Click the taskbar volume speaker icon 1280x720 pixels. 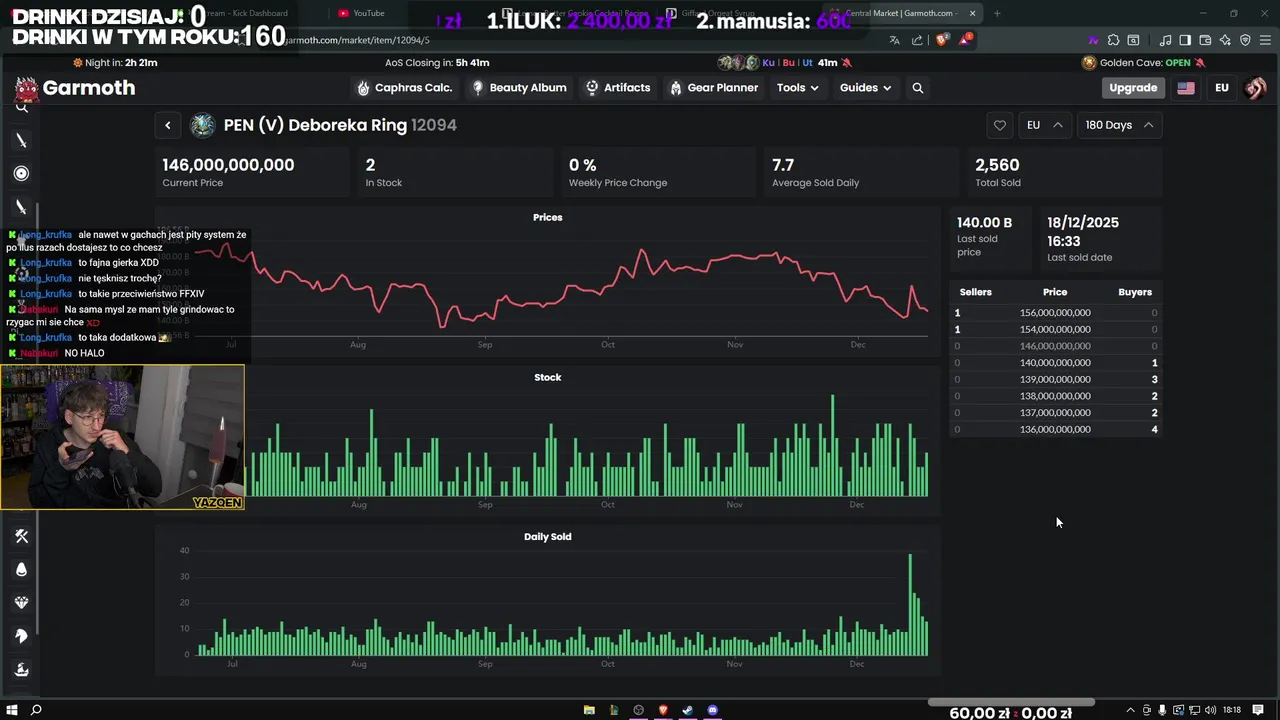1211,710
